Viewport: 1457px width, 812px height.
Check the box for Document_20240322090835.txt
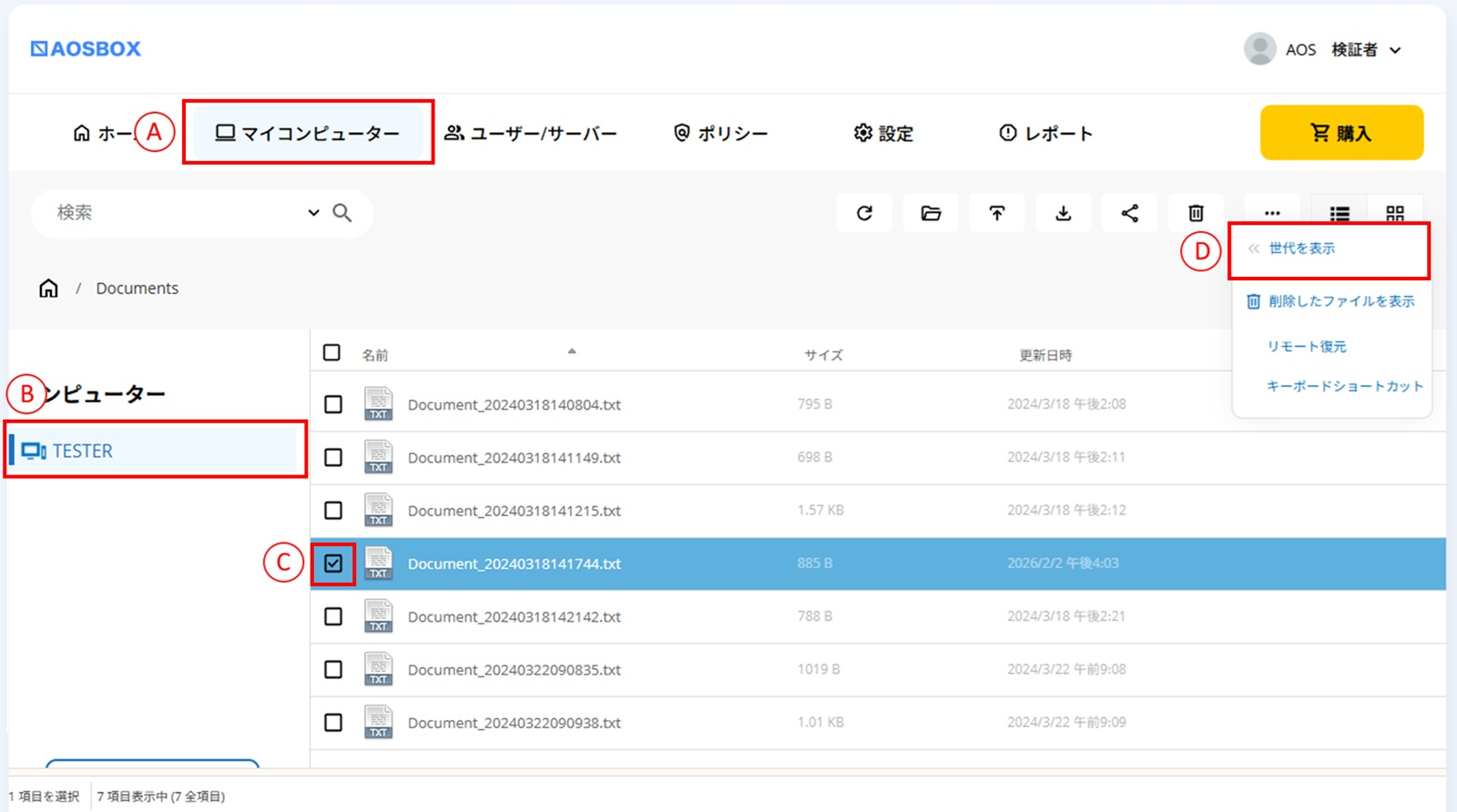click(x=333, y=669)
